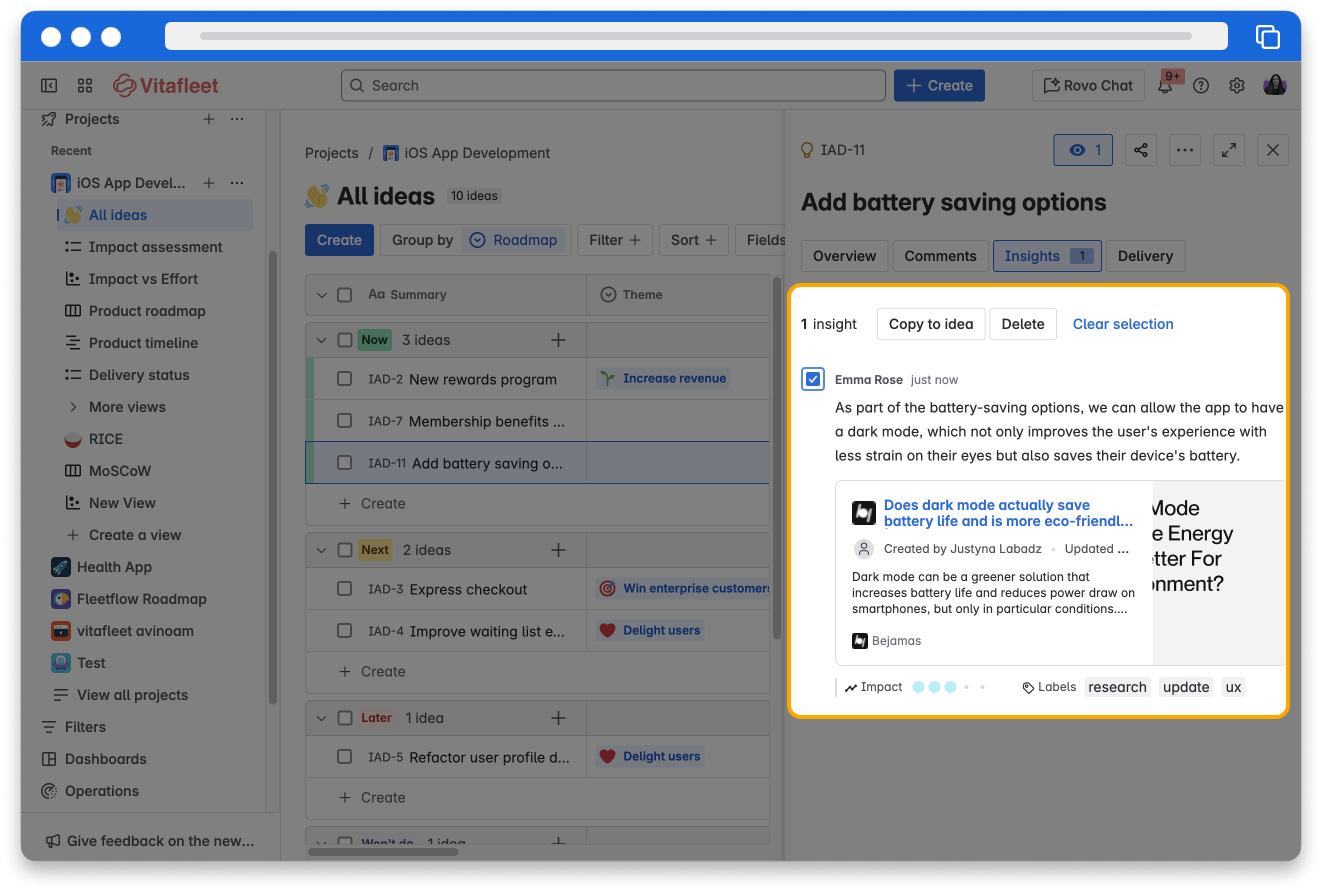Expand the idea panel to full screen
The height and width of the screenshot is (892, 1322).
(x=1229, y=150)
